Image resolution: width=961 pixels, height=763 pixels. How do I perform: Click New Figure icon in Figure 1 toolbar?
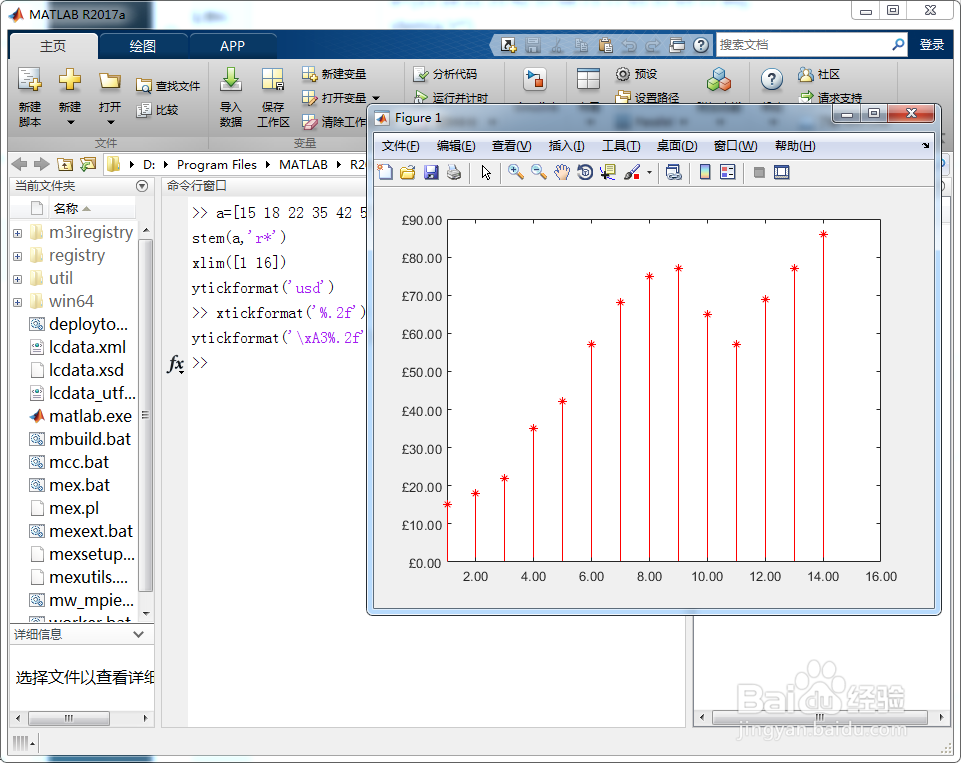coord(385,173)
